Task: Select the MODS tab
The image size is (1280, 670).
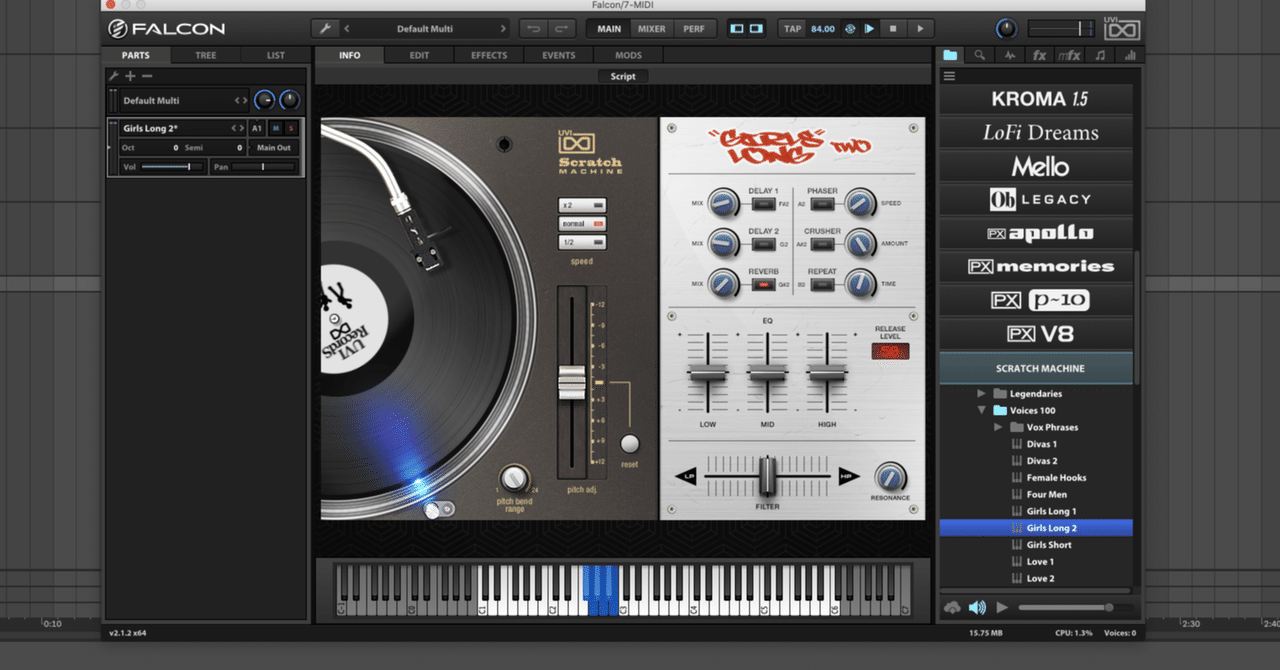Action: [x=629, y=55]
